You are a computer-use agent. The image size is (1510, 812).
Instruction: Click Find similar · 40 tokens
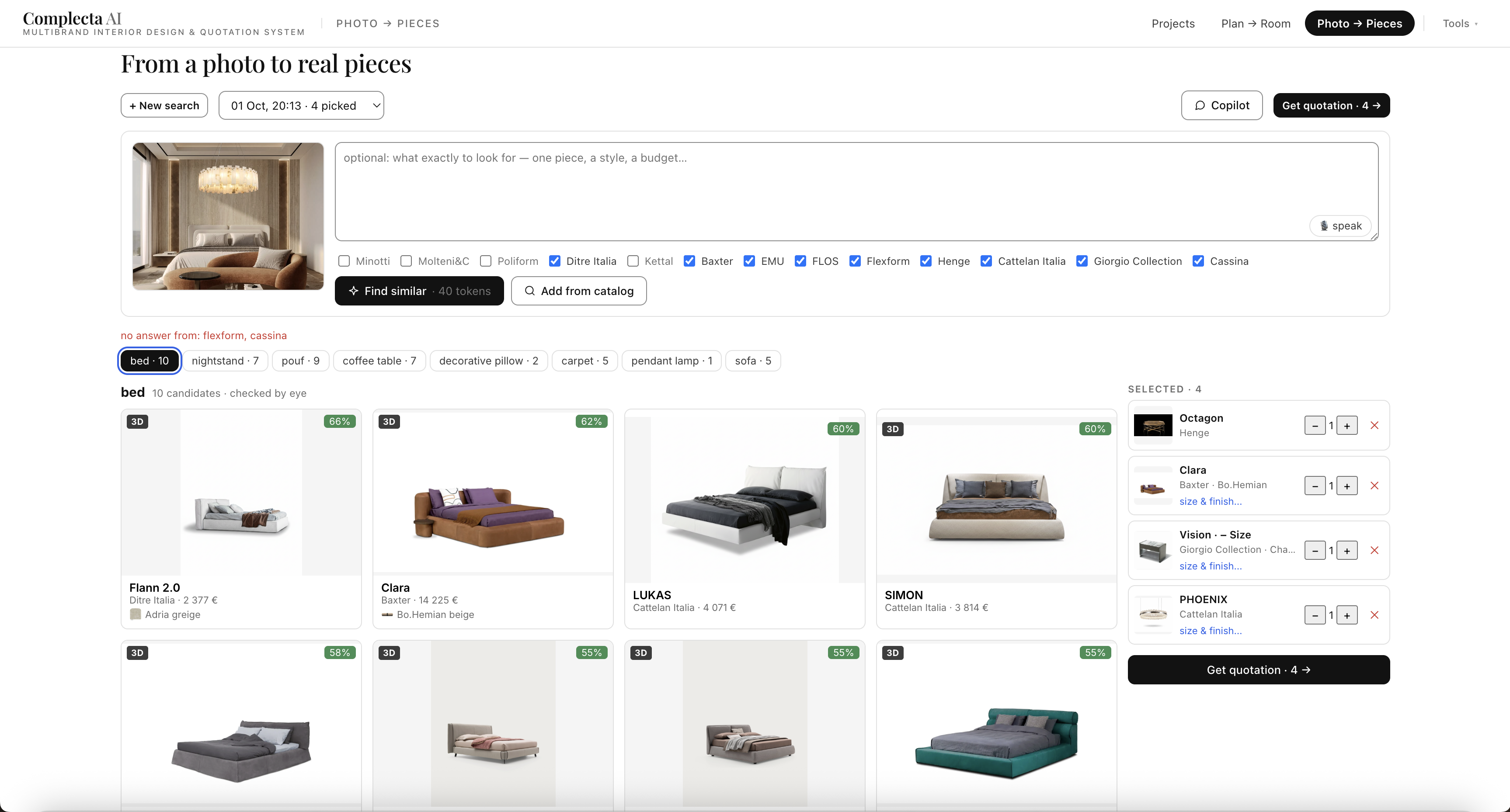click(x=419, y=291)
